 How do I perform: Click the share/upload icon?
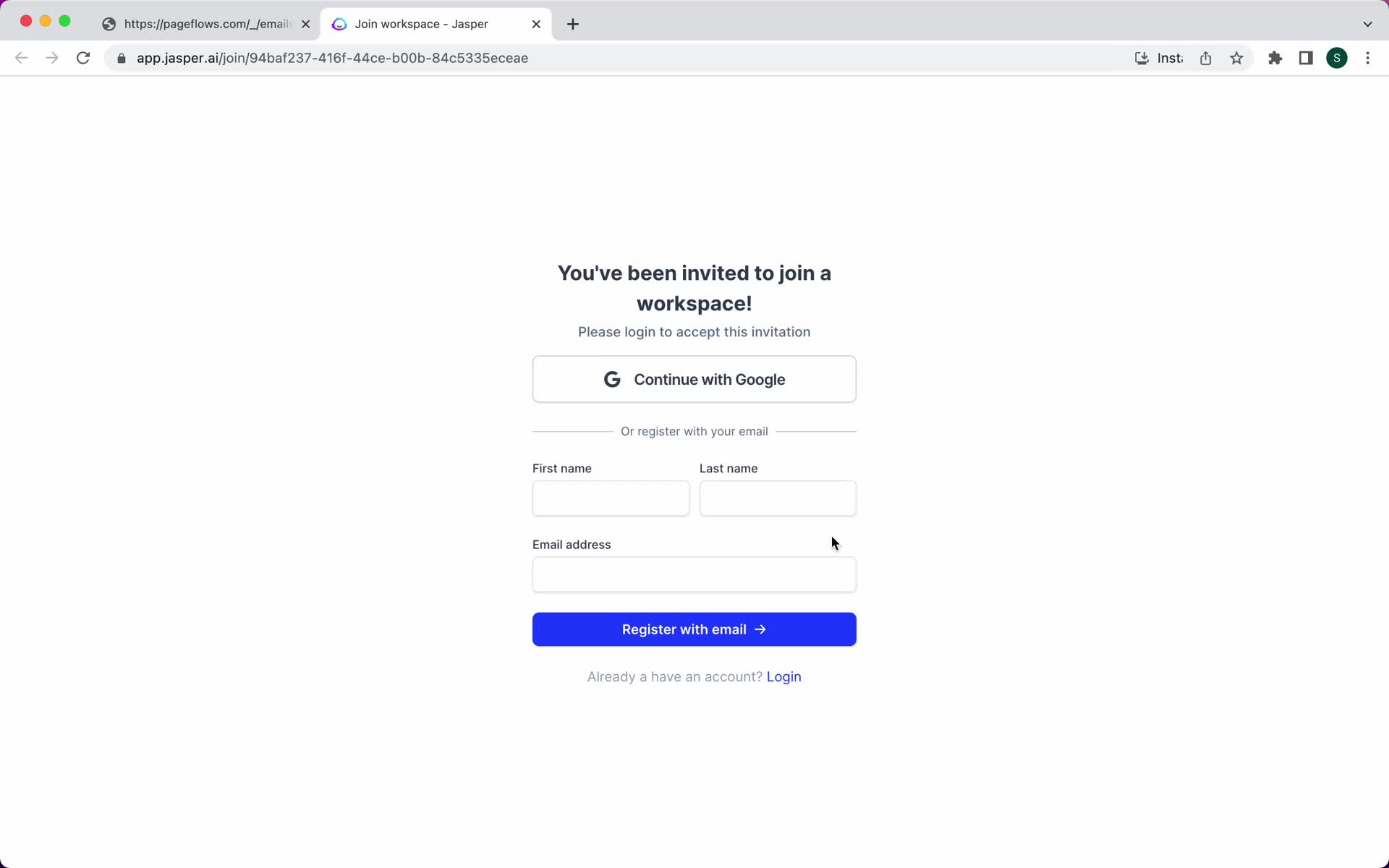coord(1207,57)
